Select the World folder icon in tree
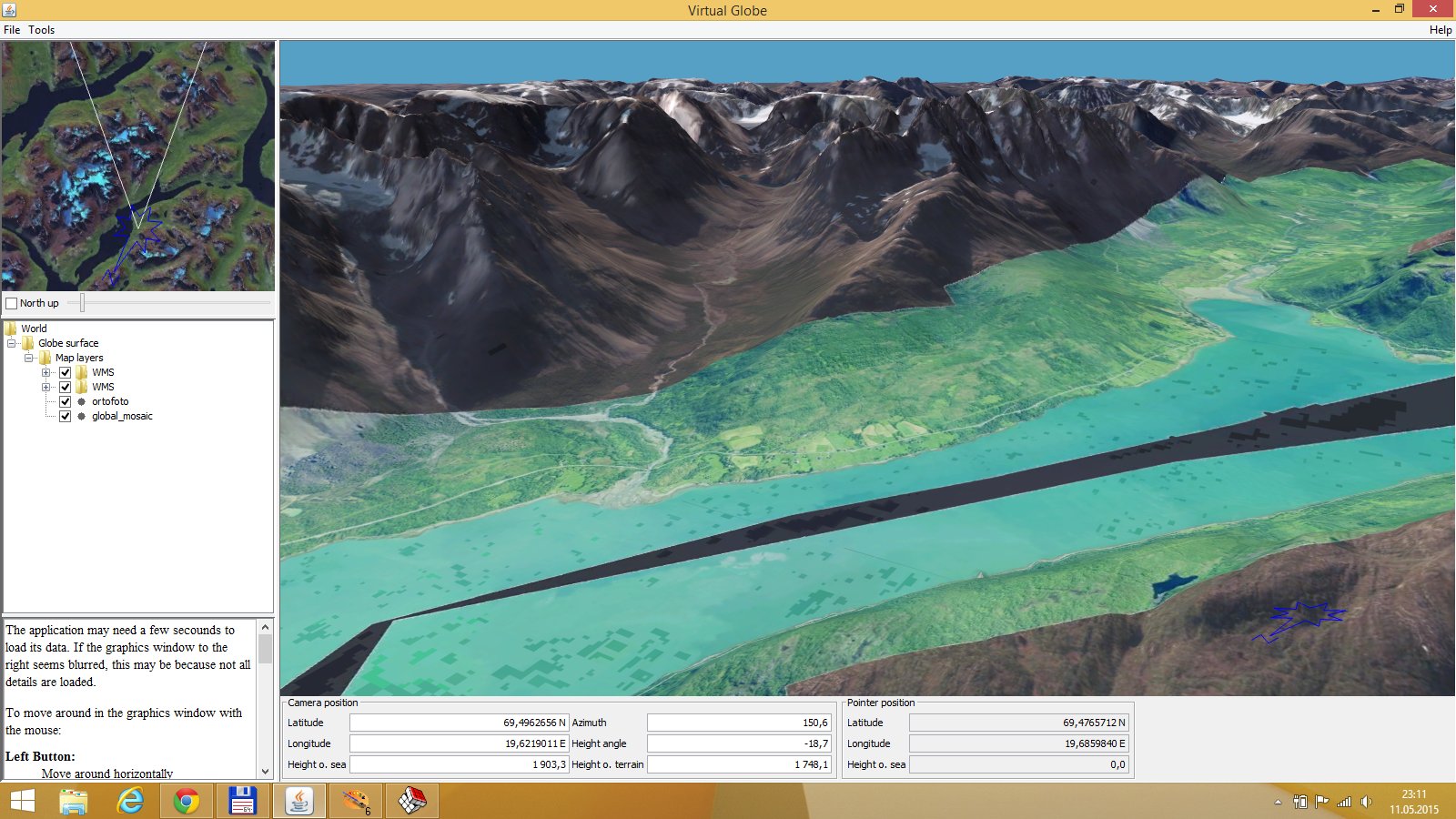Viewport: 1456px width, 819px height. (x=11, y=329)
